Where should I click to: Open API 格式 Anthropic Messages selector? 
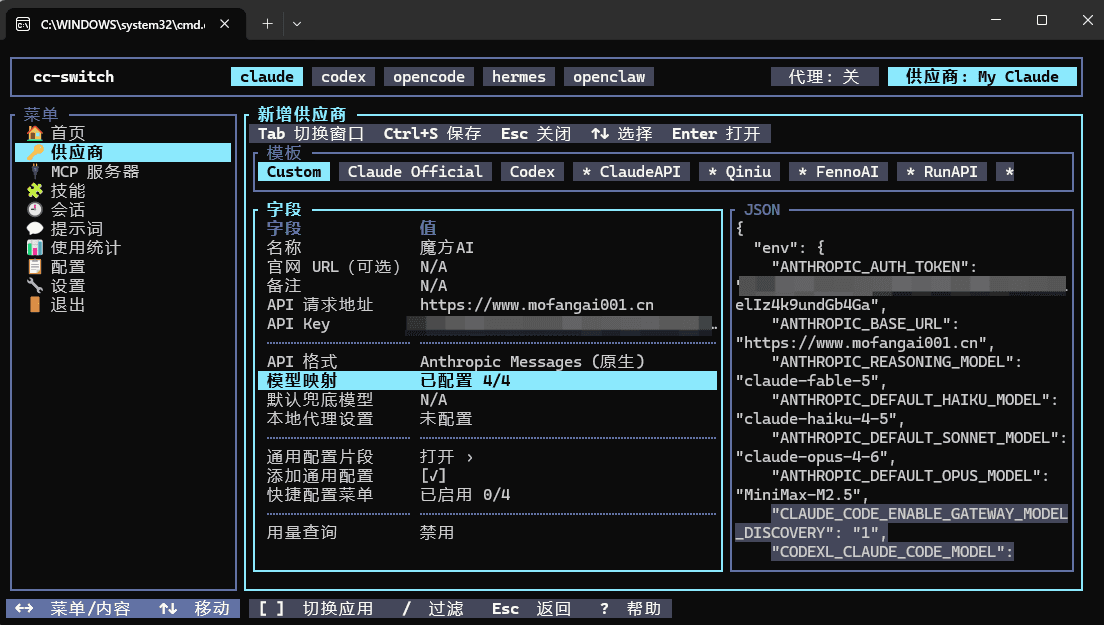point(488,362)
